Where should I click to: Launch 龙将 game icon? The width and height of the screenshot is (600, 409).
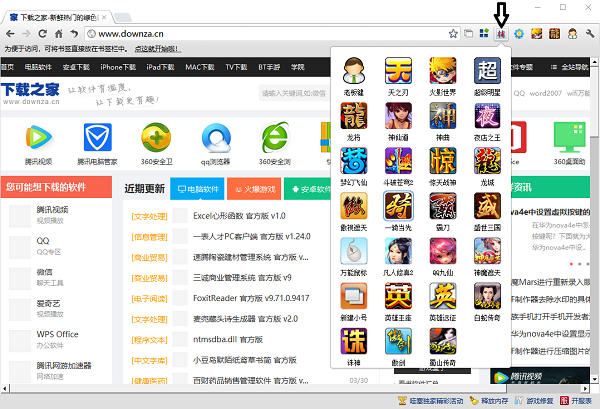click(x=354, y=116)
